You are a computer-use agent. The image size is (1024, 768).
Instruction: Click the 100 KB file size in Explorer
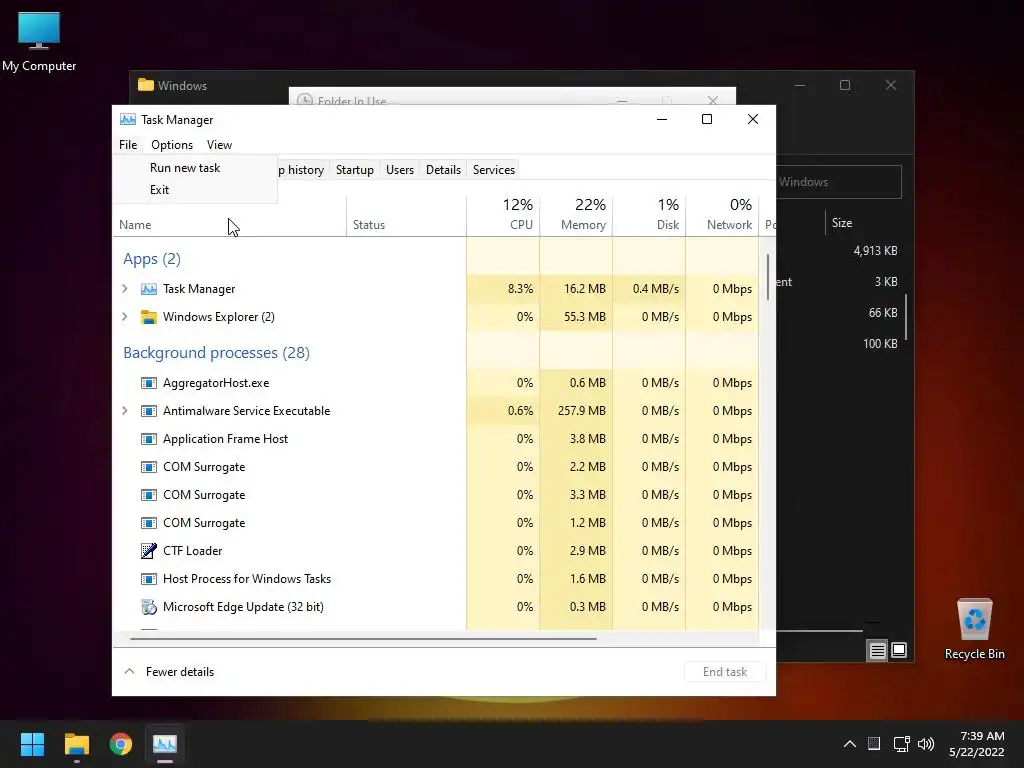880,344
